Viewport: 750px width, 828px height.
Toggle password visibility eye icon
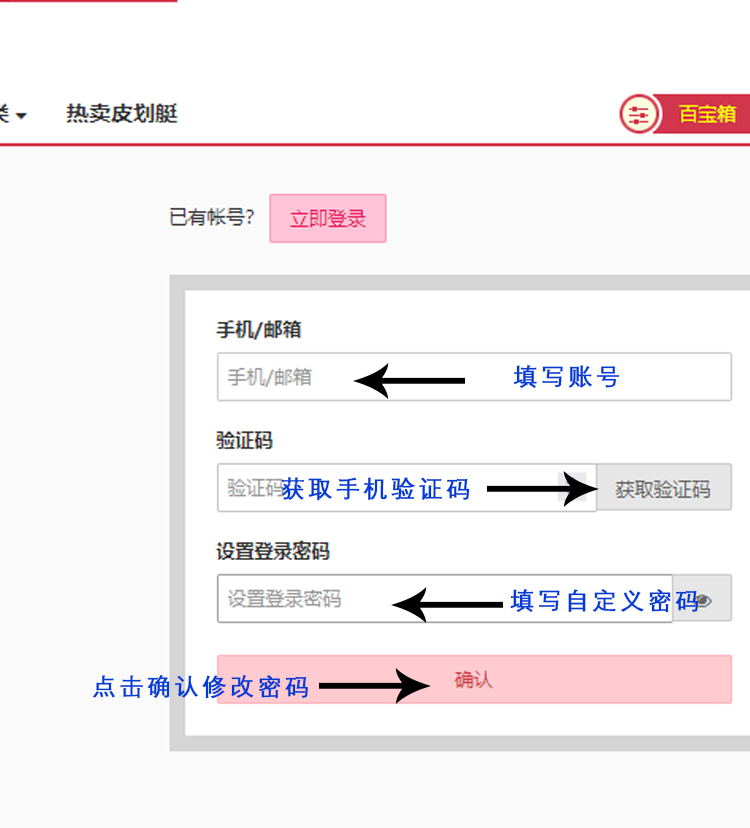(703, 600)
